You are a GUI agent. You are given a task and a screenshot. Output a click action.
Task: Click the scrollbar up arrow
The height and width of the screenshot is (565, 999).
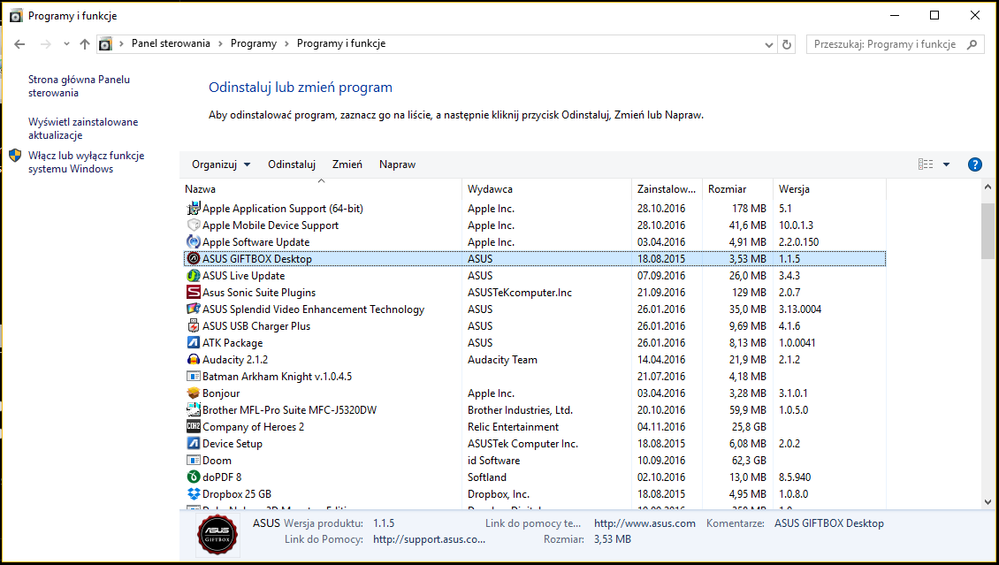988,187
